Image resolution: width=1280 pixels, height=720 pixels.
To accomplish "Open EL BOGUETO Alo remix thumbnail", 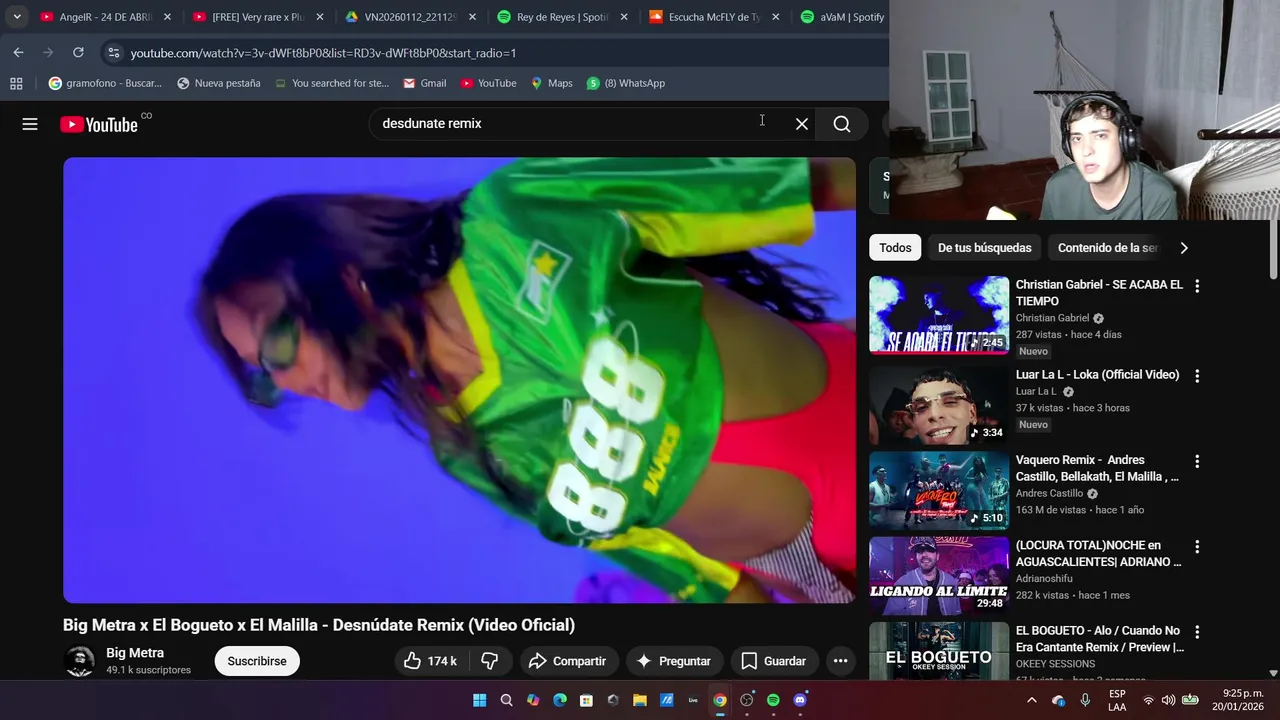I will pyautogui.click(x=939, y=651).
